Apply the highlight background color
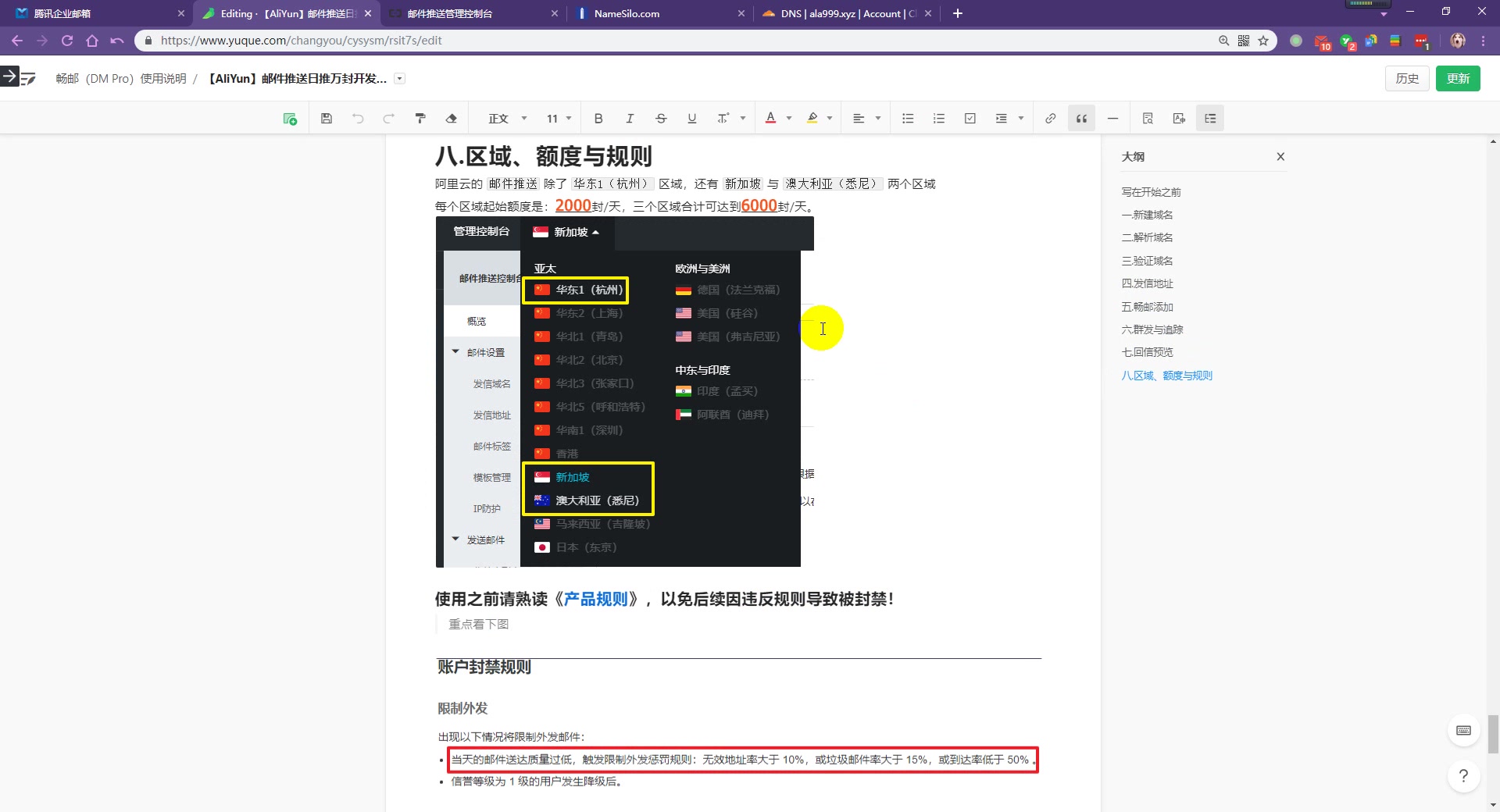 (812, 119)
